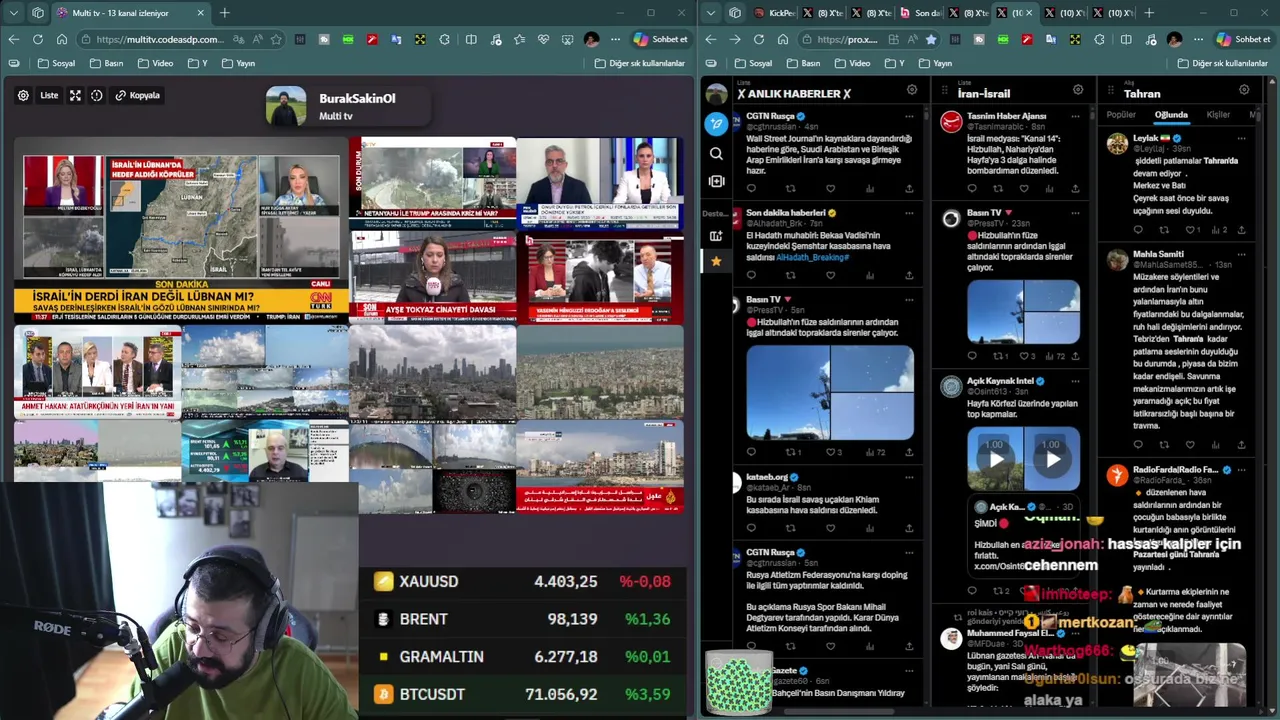Switch to the KickPe browser tab
The width and height of the screenshot is (1280, 720).
774,13
